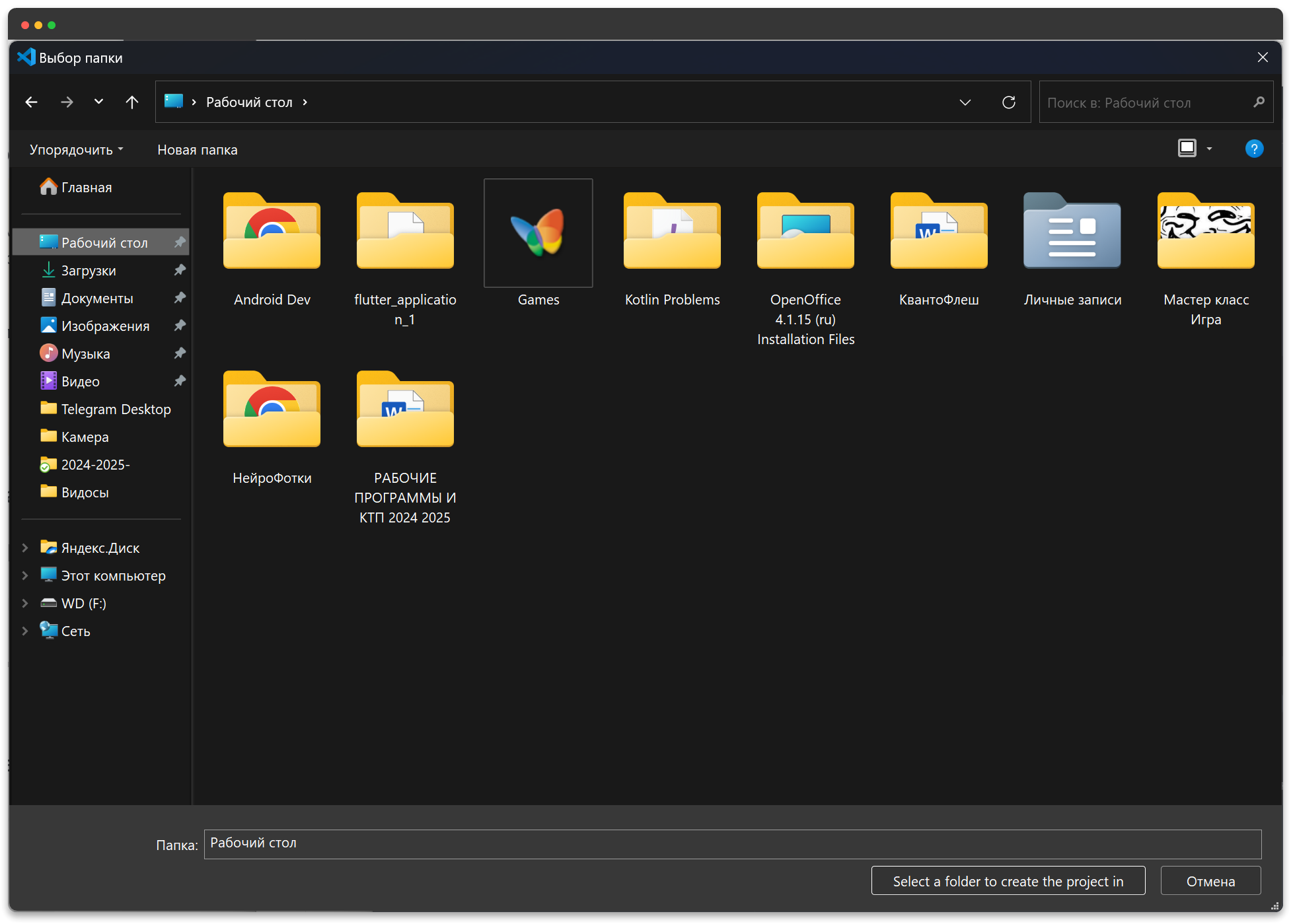
Task: Click the Back navigation arrow
Action: (x=31, y=102)
